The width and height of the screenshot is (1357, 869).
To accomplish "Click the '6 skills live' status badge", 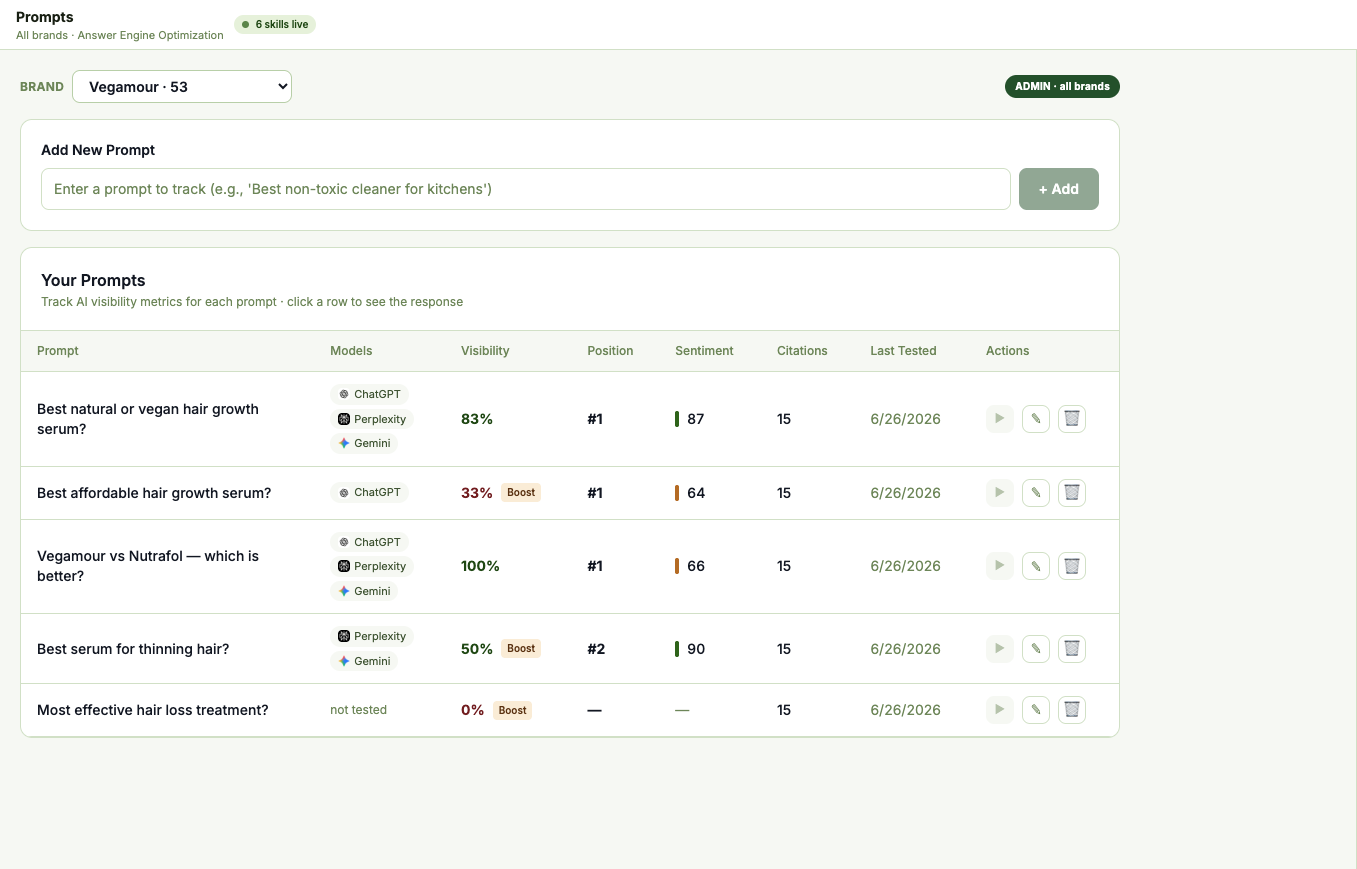I will tap(275, 24).
